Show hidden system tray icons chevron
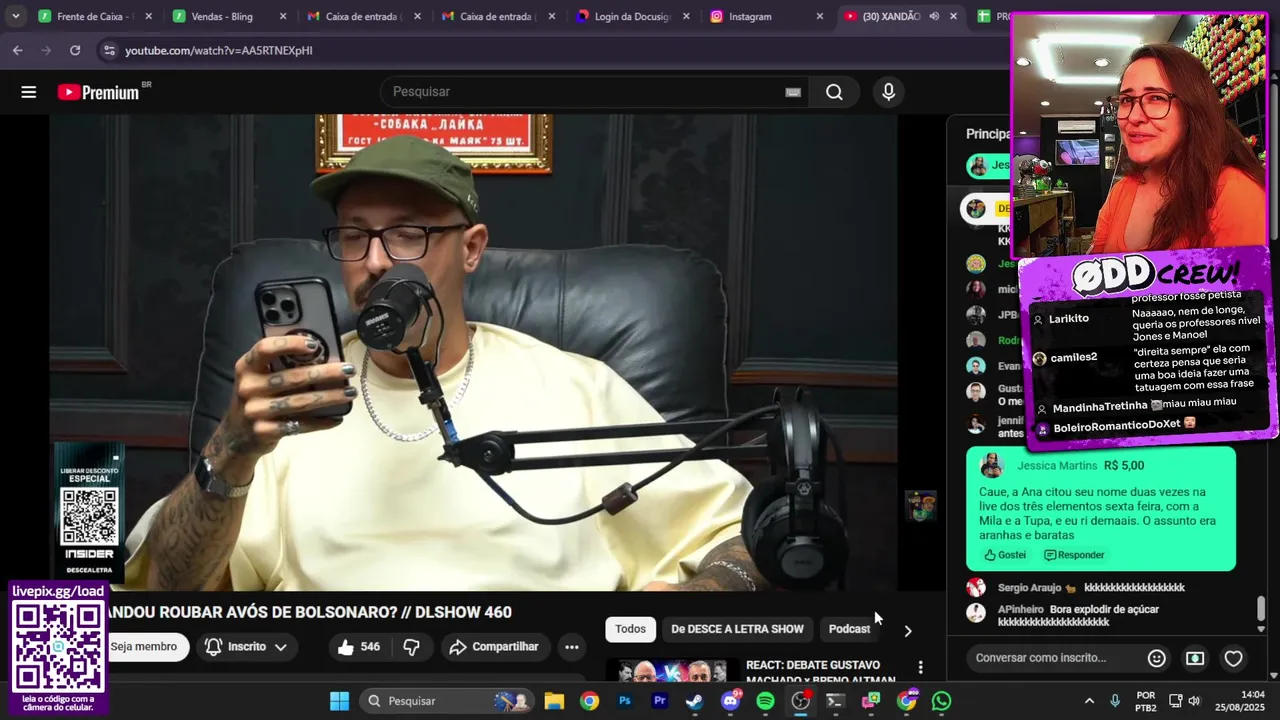The image size is (1280, 720). tap(1089, 701)
